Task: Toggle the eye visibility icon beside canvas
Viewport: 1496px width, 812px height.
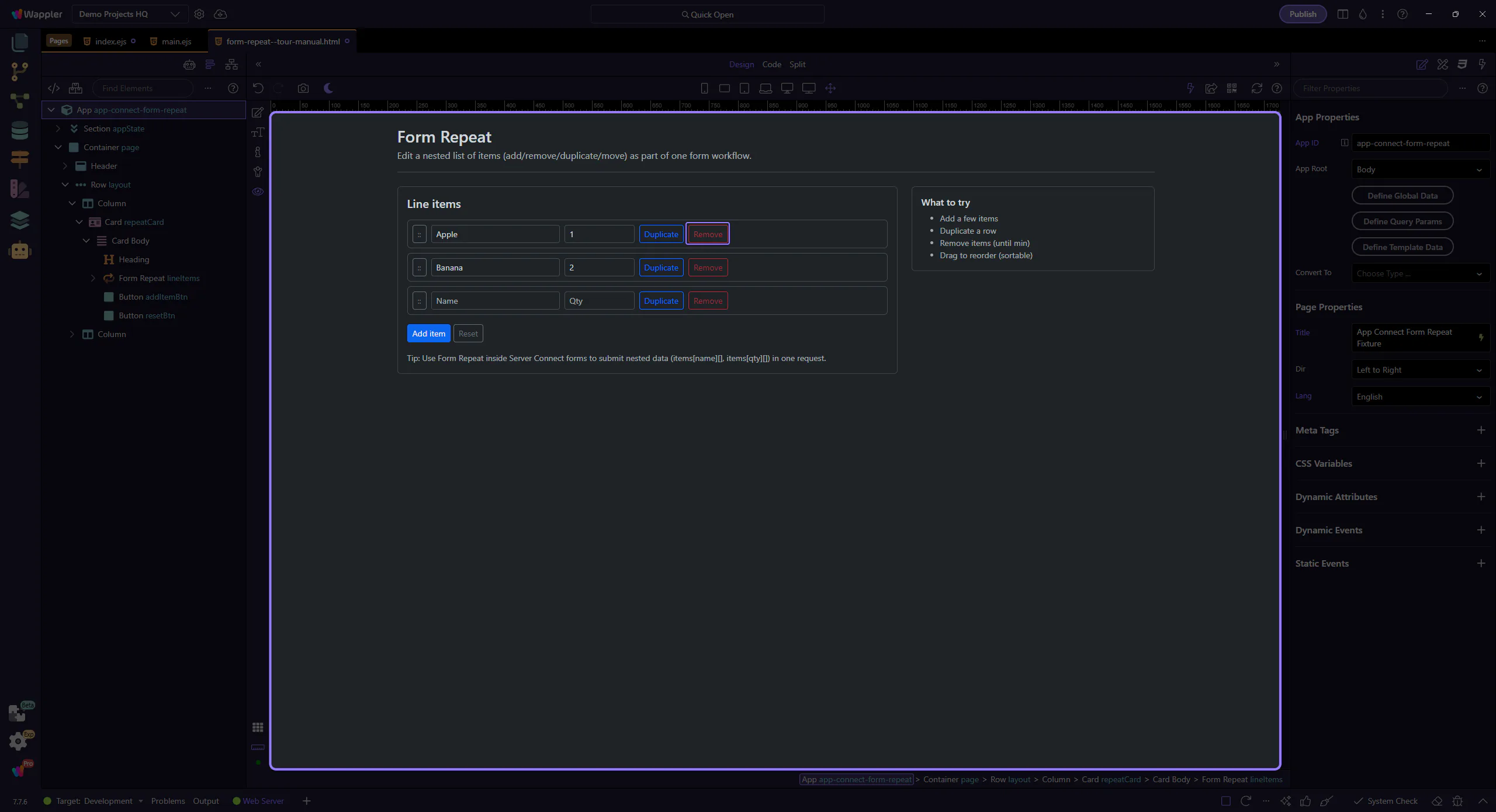Action: pyautogui.click(x=258, y=192)
